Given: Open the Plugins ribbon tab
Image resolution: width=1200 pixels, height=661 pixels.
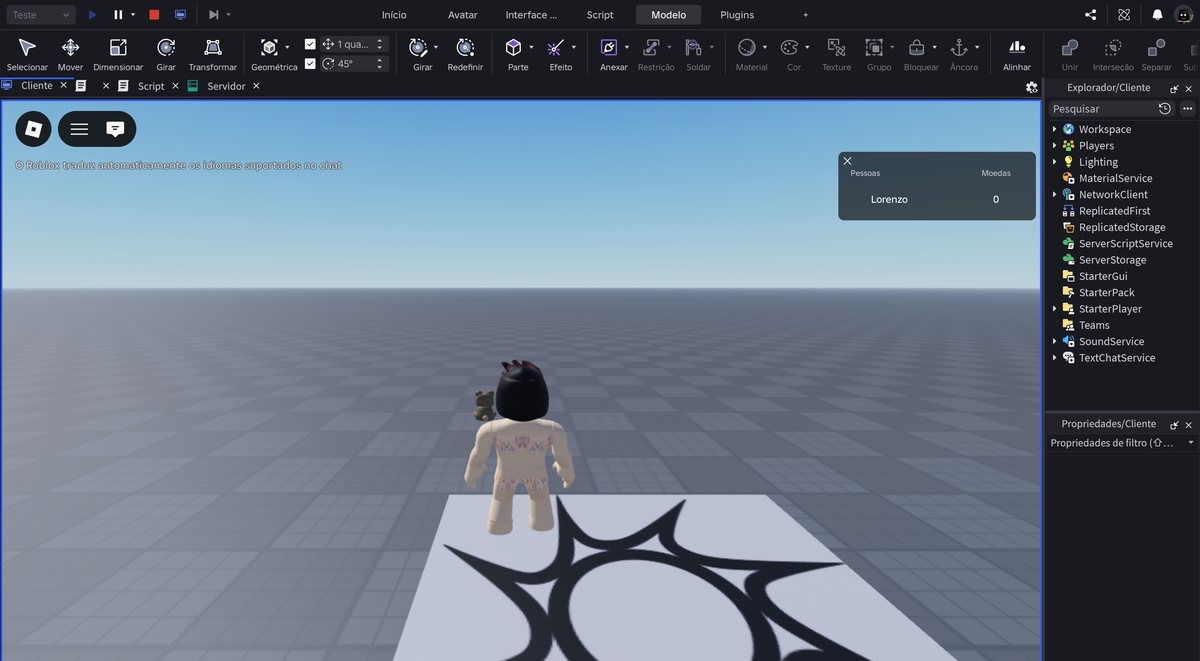Looking at the screenshot, I should [x=737, y=15].
